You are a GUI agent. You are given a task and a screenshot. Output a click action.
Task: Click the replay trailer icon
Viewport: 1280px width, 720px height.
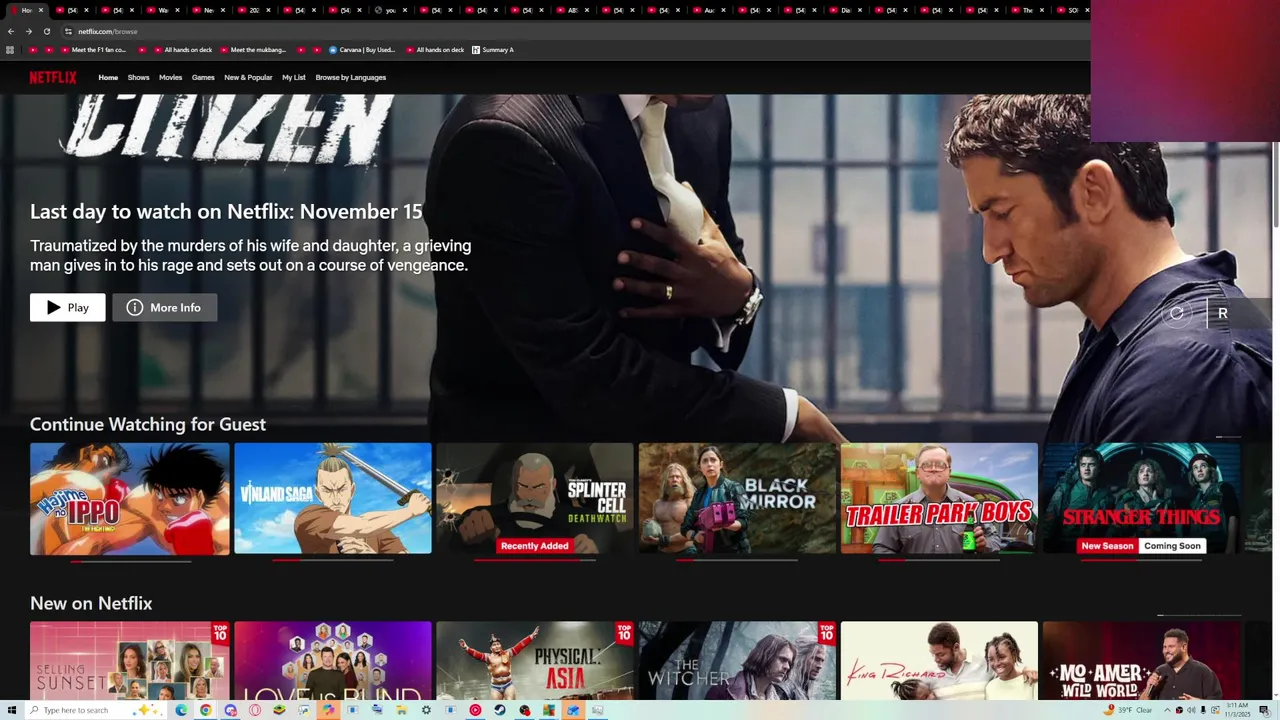(x=1177, y=313)
